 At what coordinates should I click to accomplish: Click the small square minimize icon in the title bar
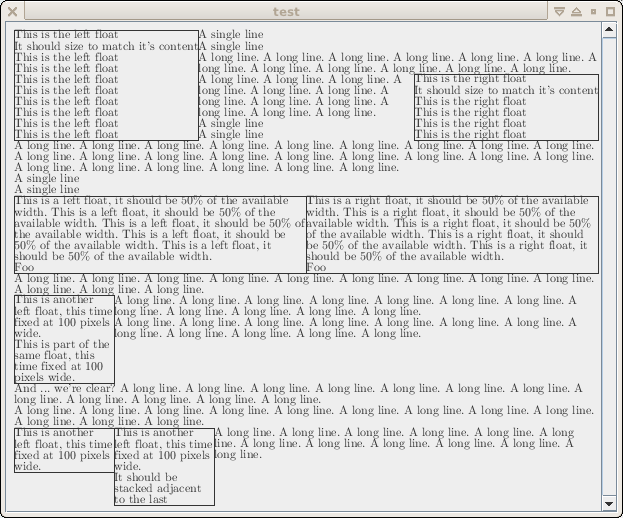(594, 12)
